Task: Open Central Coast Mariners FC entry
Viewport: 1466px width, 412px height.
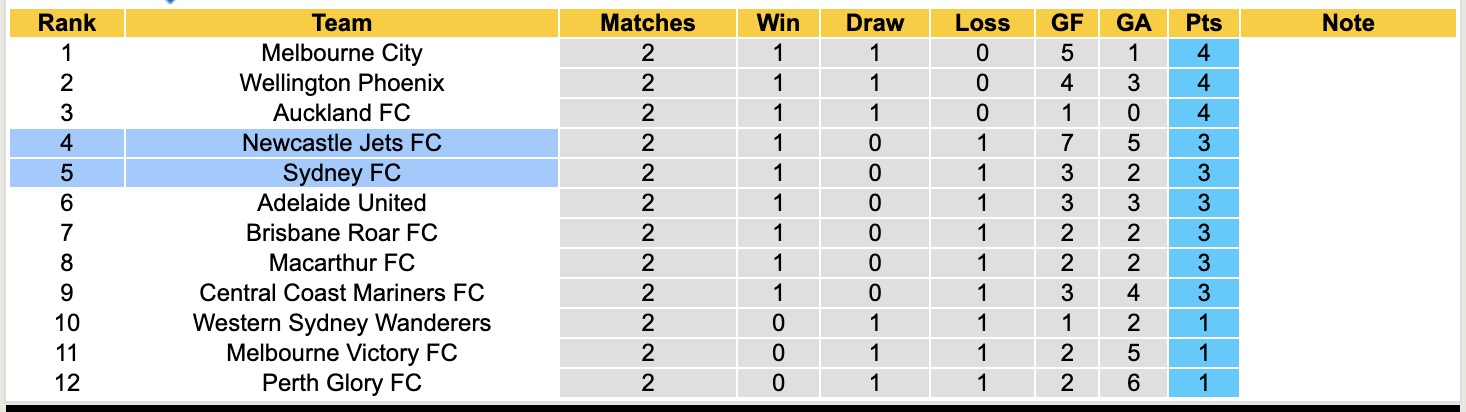Action: coord(341,293)
